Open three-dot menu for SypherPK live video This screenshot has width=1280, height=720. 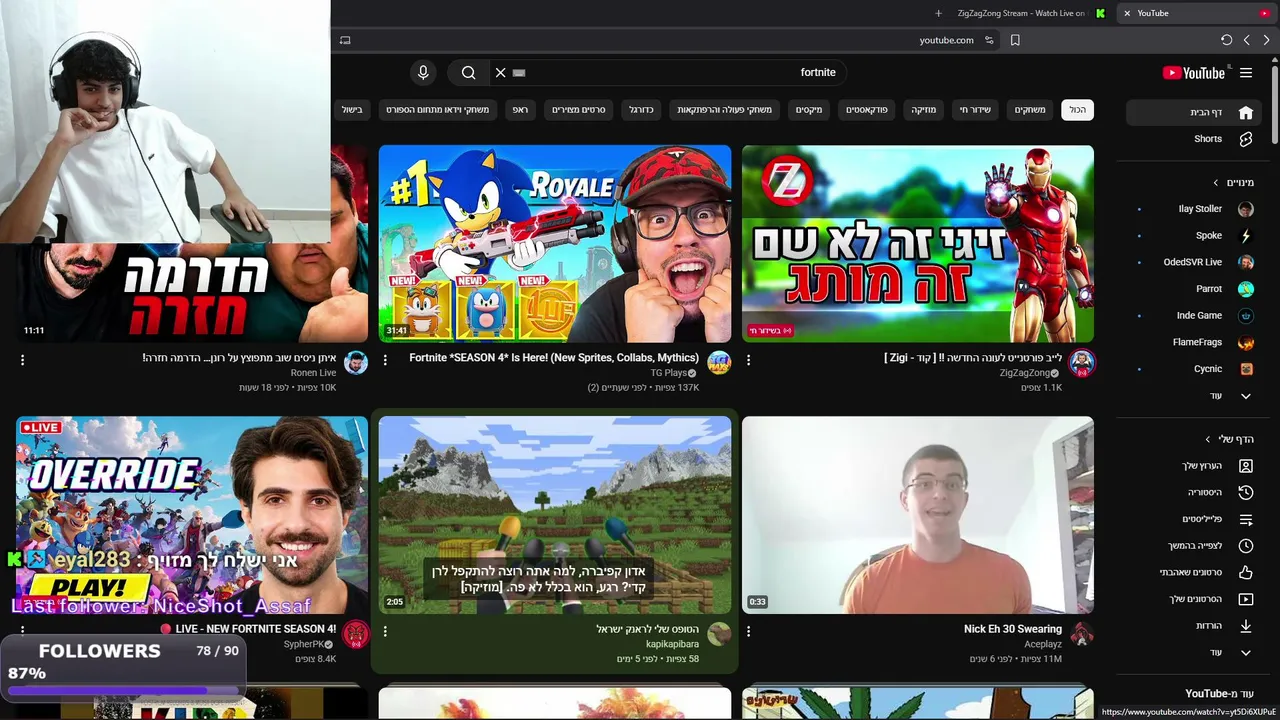(x=22, y=631)
